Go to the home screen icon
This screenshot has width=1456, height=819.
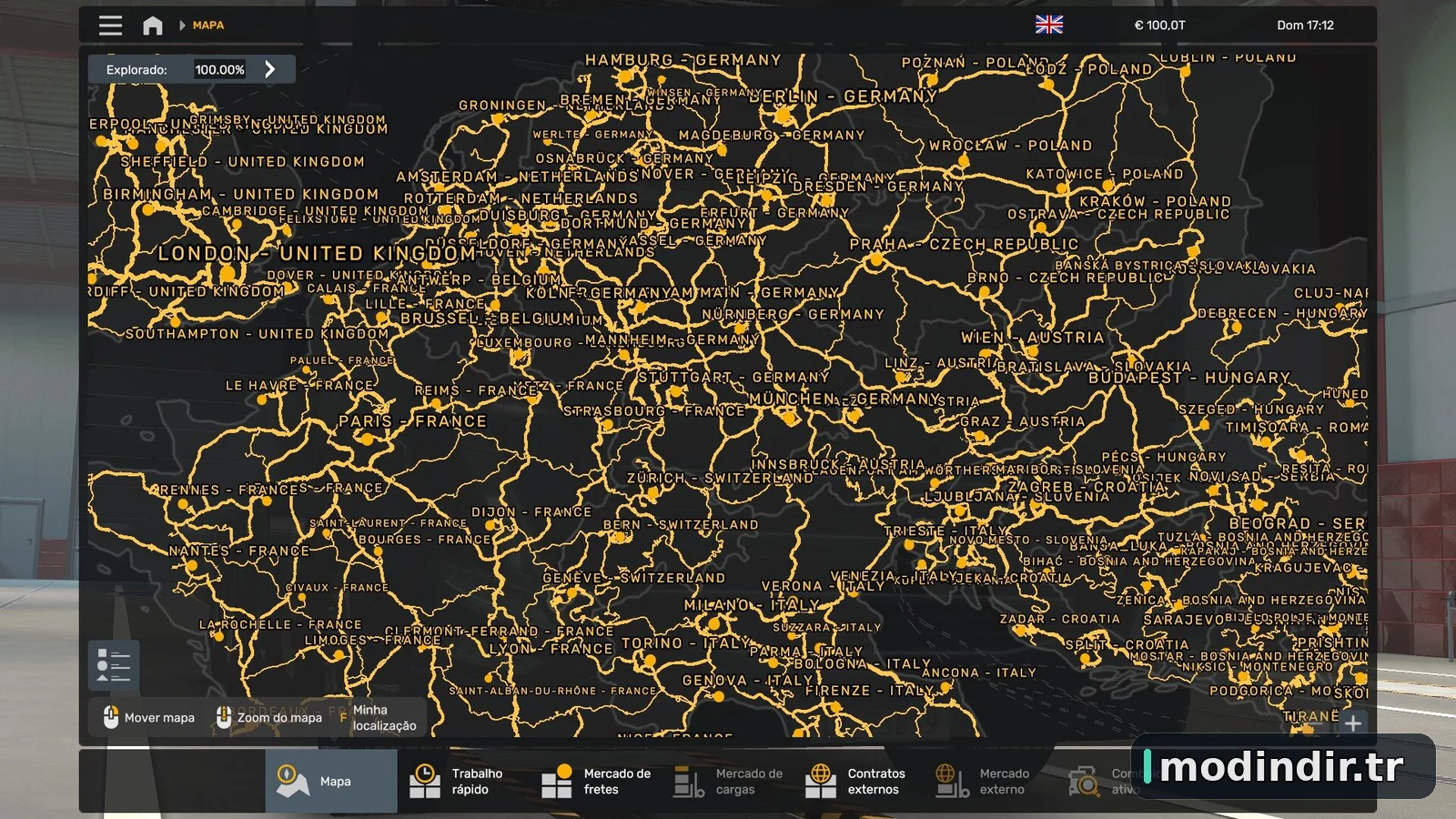[x=153, y=25]
